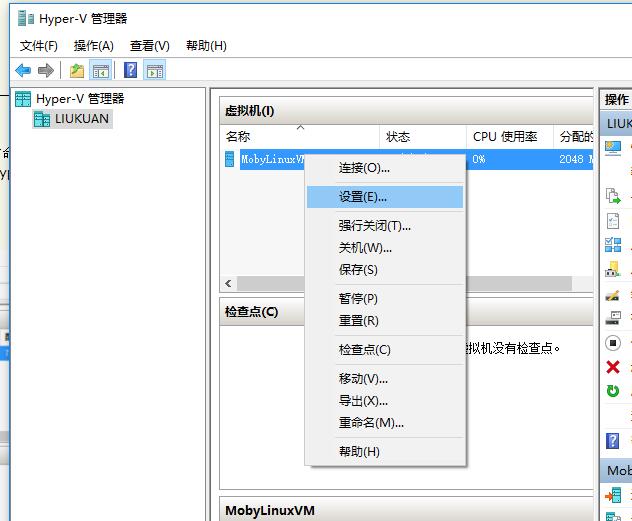Choose 关机(W)... in context menu
This screenshot has width=632, height=521.
(x=385, y=247)
